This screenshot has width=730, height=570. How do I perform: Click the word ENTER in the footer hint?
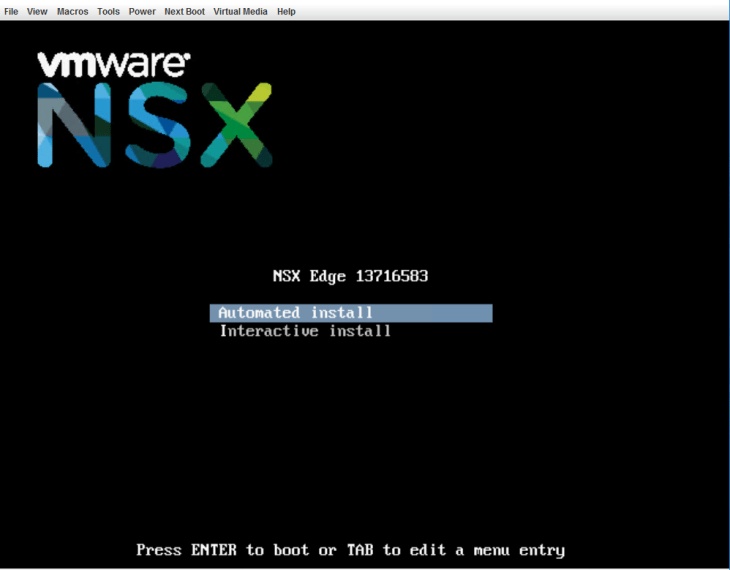(x=214, y=550)
